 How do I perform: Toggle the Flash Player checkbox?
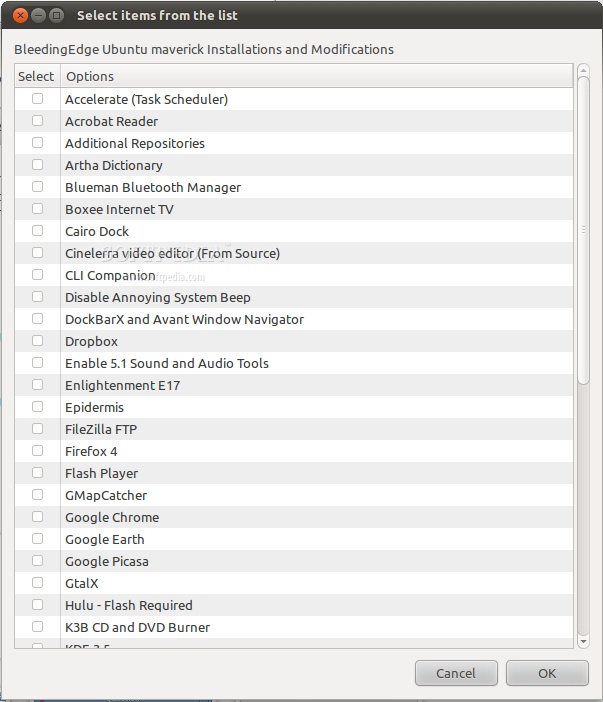[38, 473]
